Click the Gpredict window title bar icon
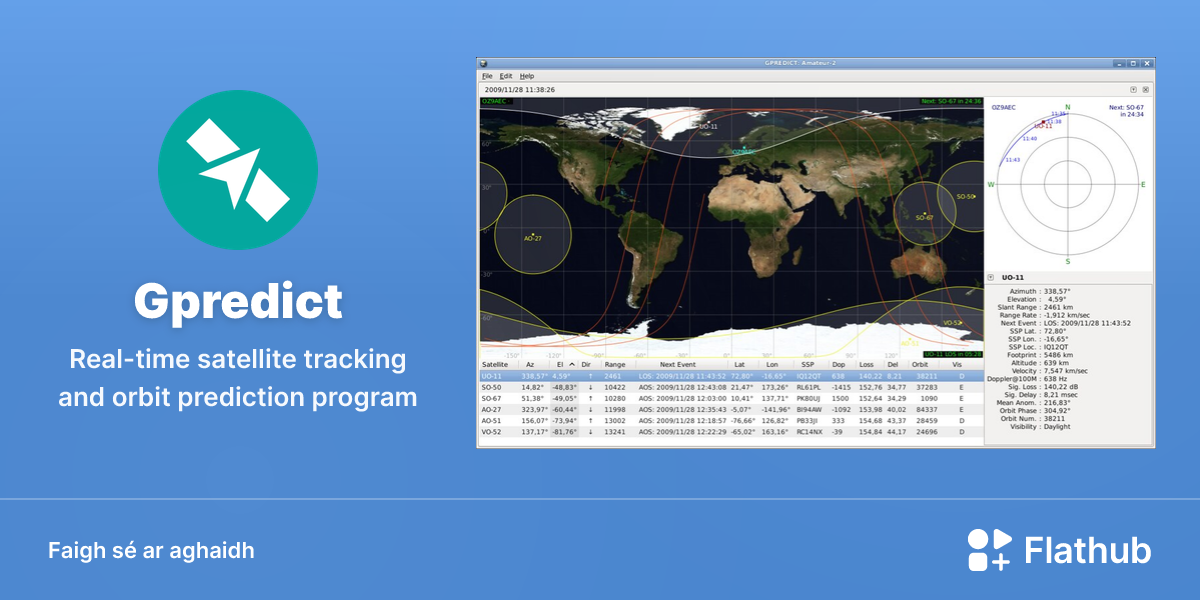Image resolution: width=1200 pixels, height=600 pixels. tap(482, 63)
